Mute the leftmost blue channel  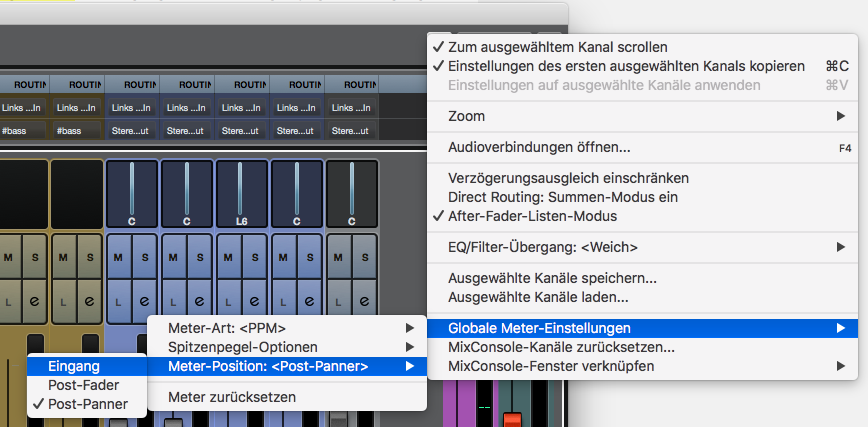pos(119,257)
